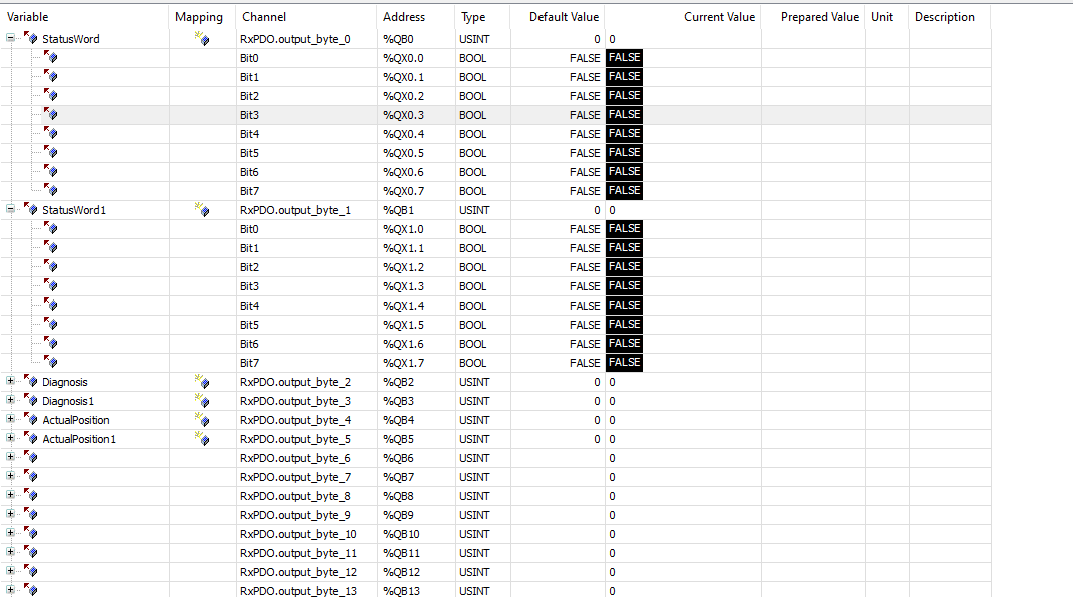The image size is (1074, 598).
Task: Click the Current Value column header
Action: pos(719,17)
